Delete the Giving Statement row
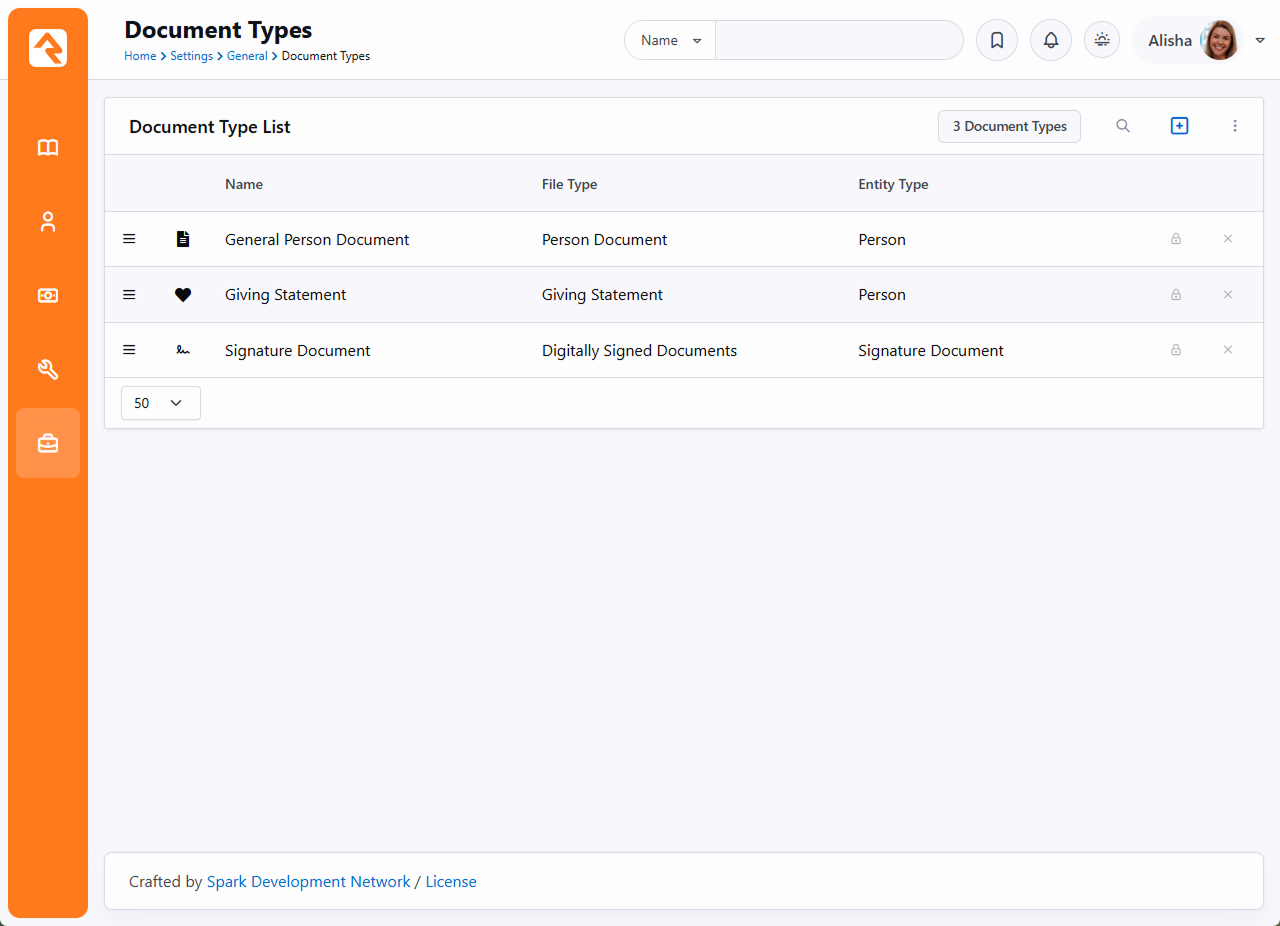Image resolution: width=1280 pixels, height=926 pixels. pos(1228,295)
